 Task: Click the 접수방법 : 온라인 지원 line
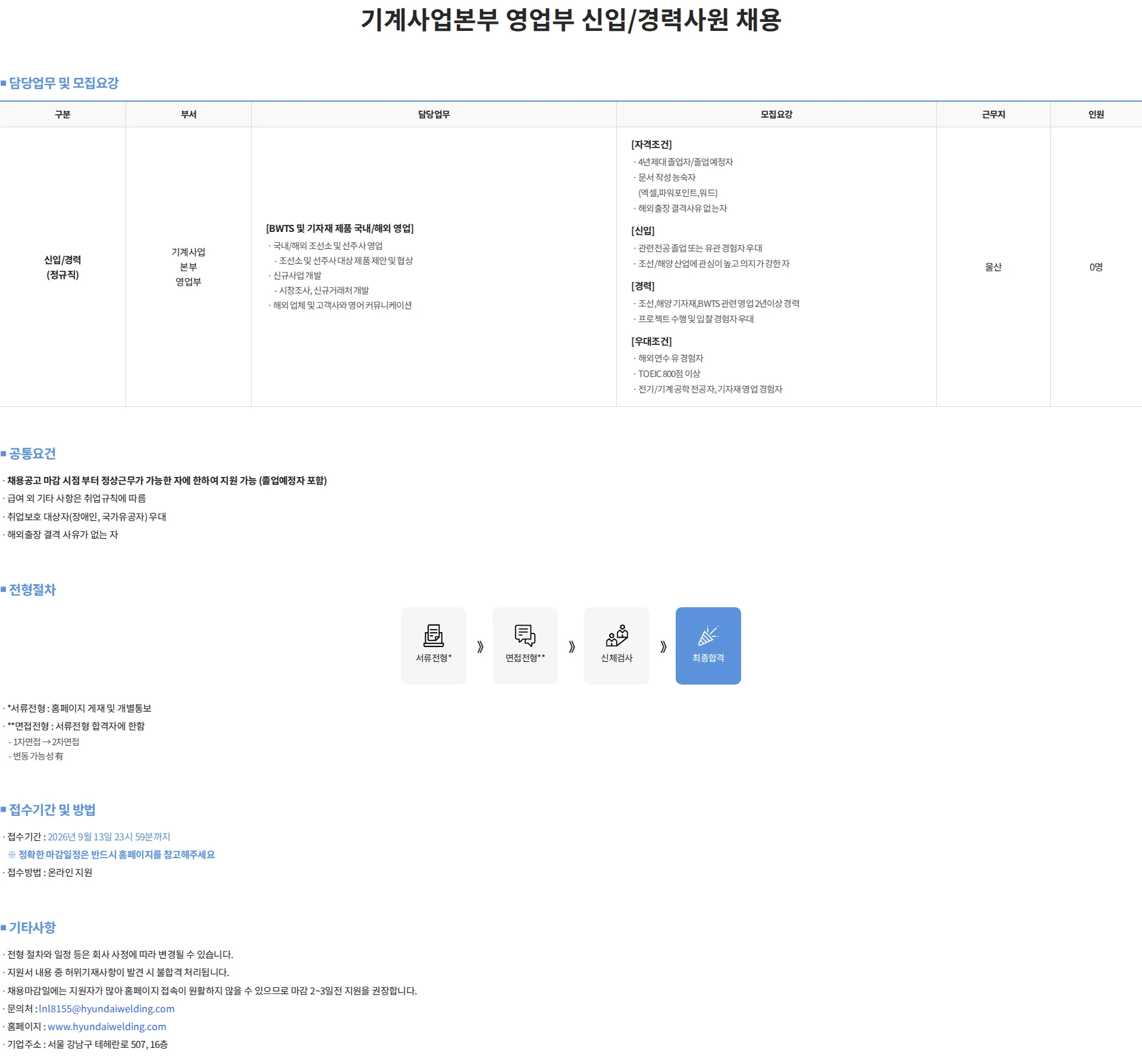coord(49,872)
